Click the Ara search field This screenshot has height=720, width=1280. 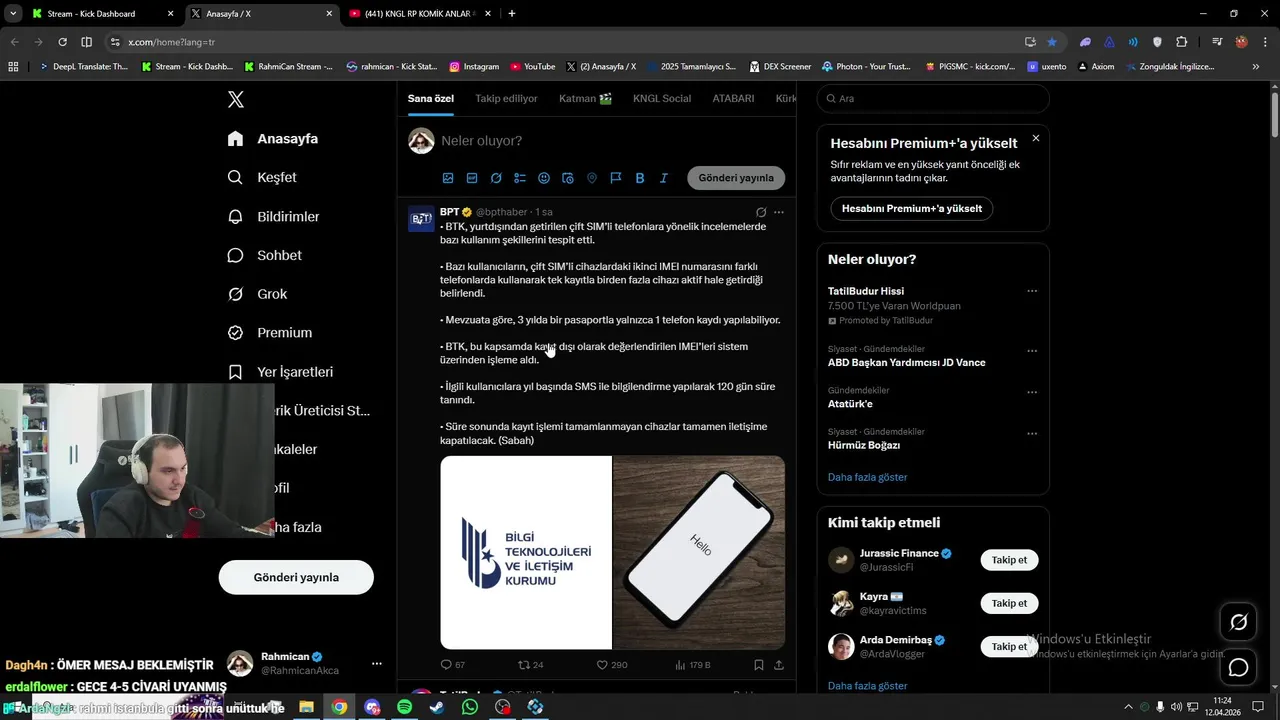tap(933, 99)
